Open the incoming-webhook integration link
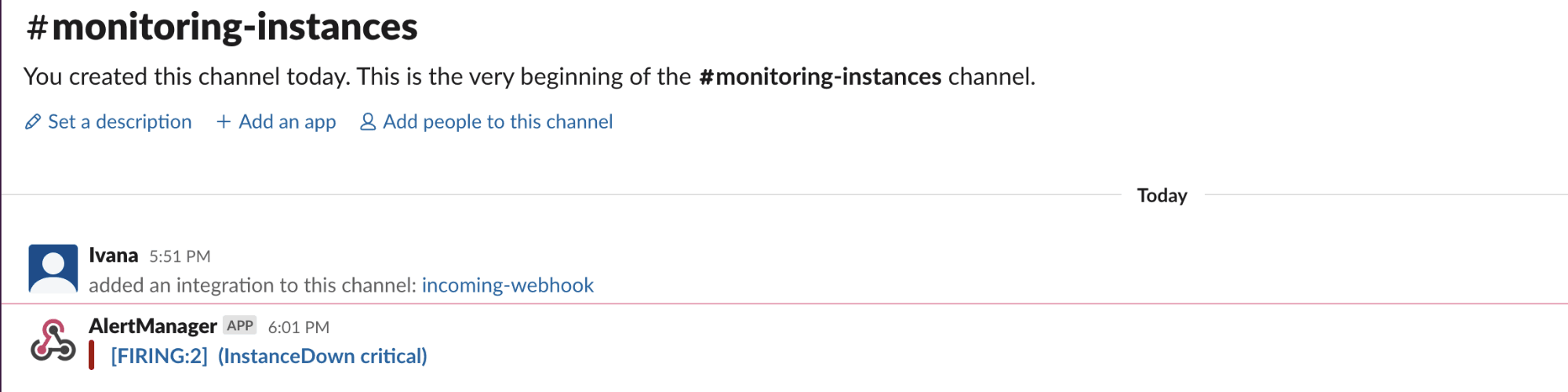Viewport: 1568px width, 392px height. pos(508,285)
